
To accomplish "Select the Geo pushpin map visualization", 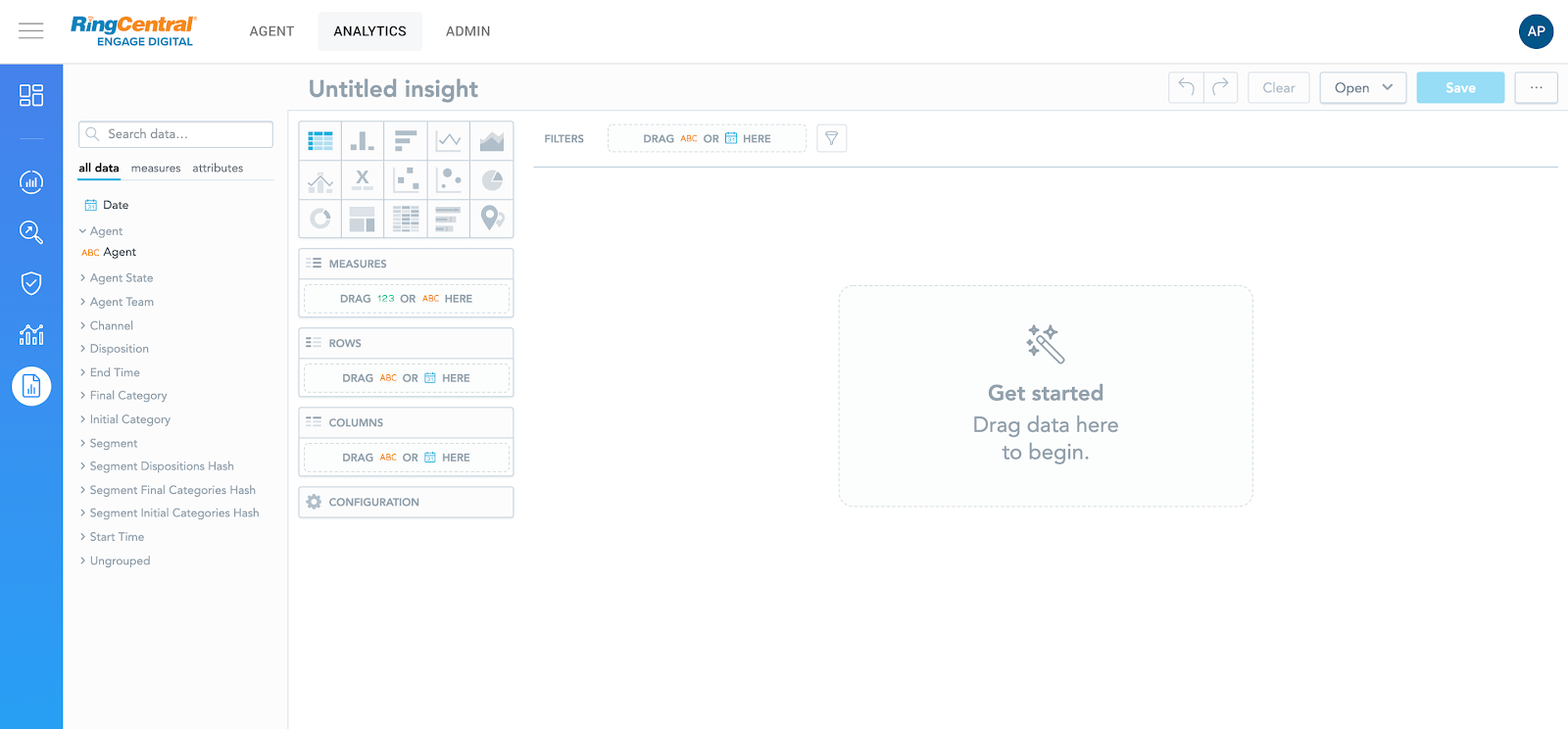I will point(492,219).
